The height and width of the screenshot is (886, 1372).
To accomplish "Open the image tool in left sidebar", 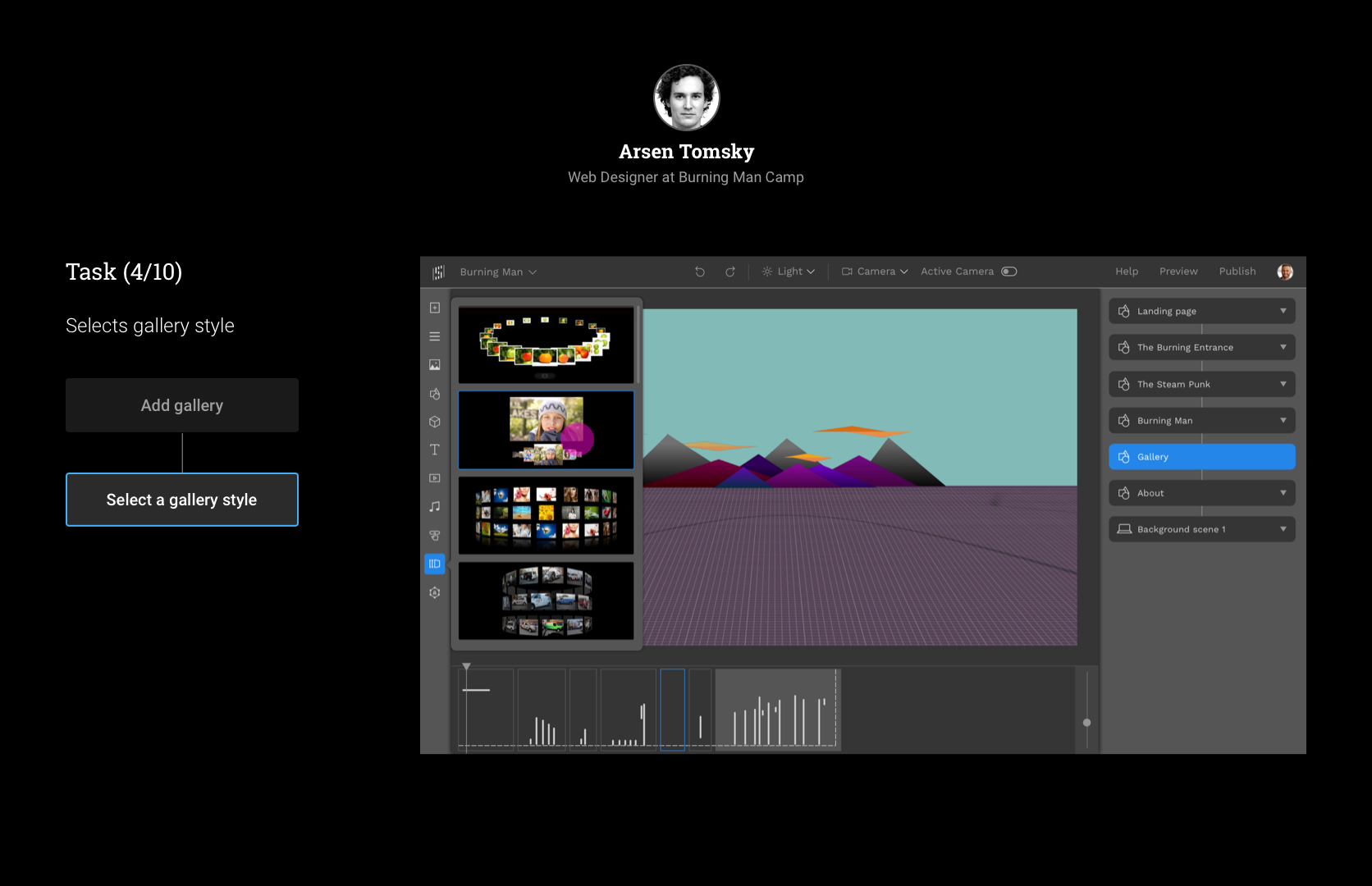I will click(x=435, y=365).
